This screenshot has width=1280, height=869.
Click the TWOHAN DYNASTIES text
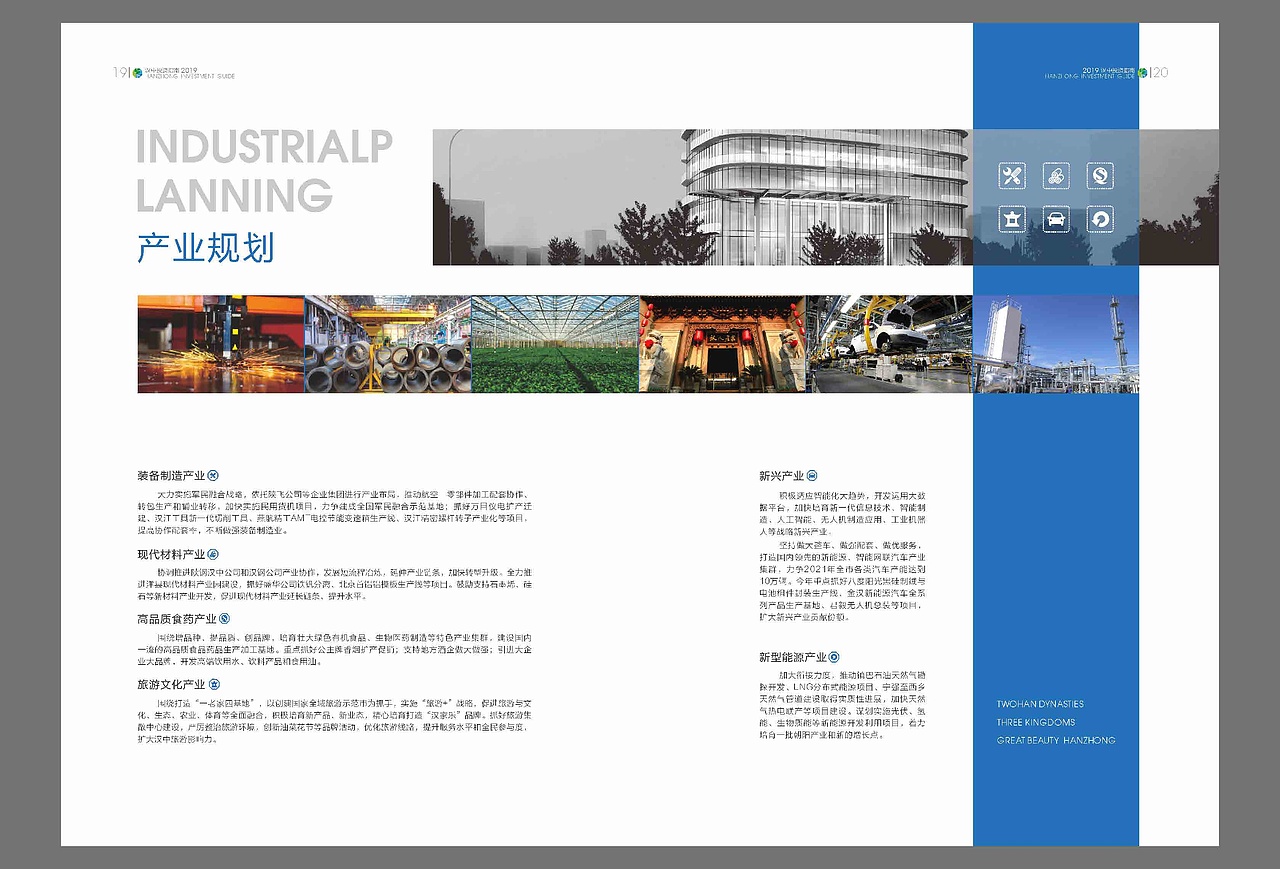1040,704
